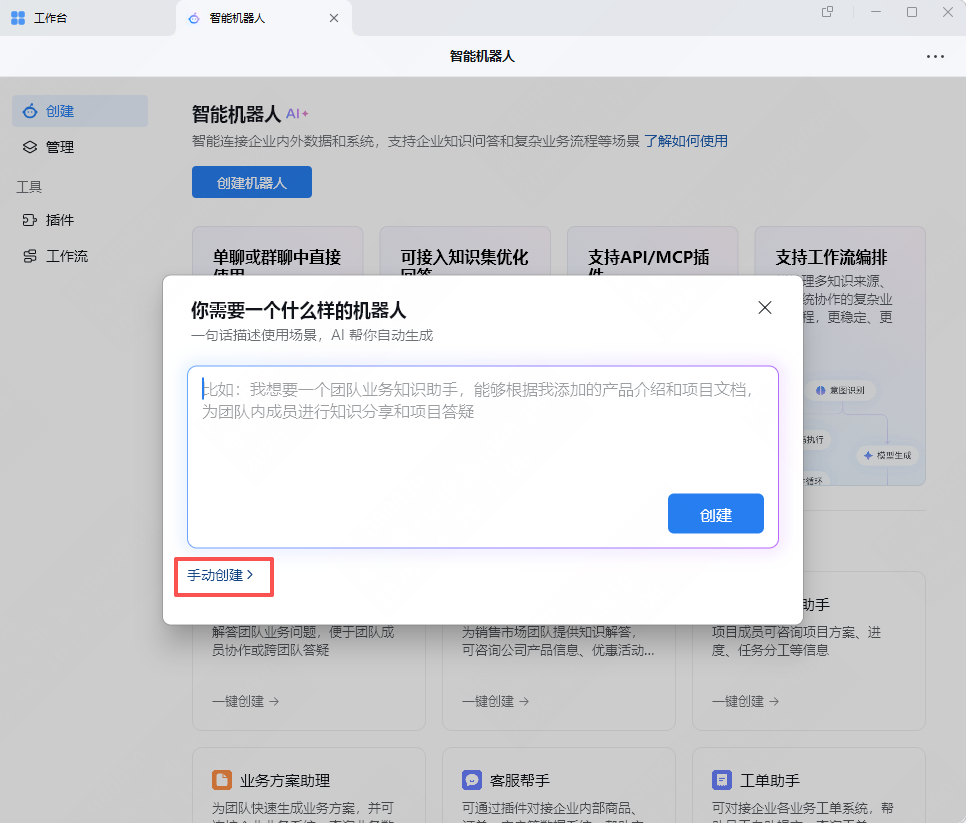966x823 pixels.
Task: Click 一键创建 under 项目成员可咨询 card
Action: tap(745, 701)
